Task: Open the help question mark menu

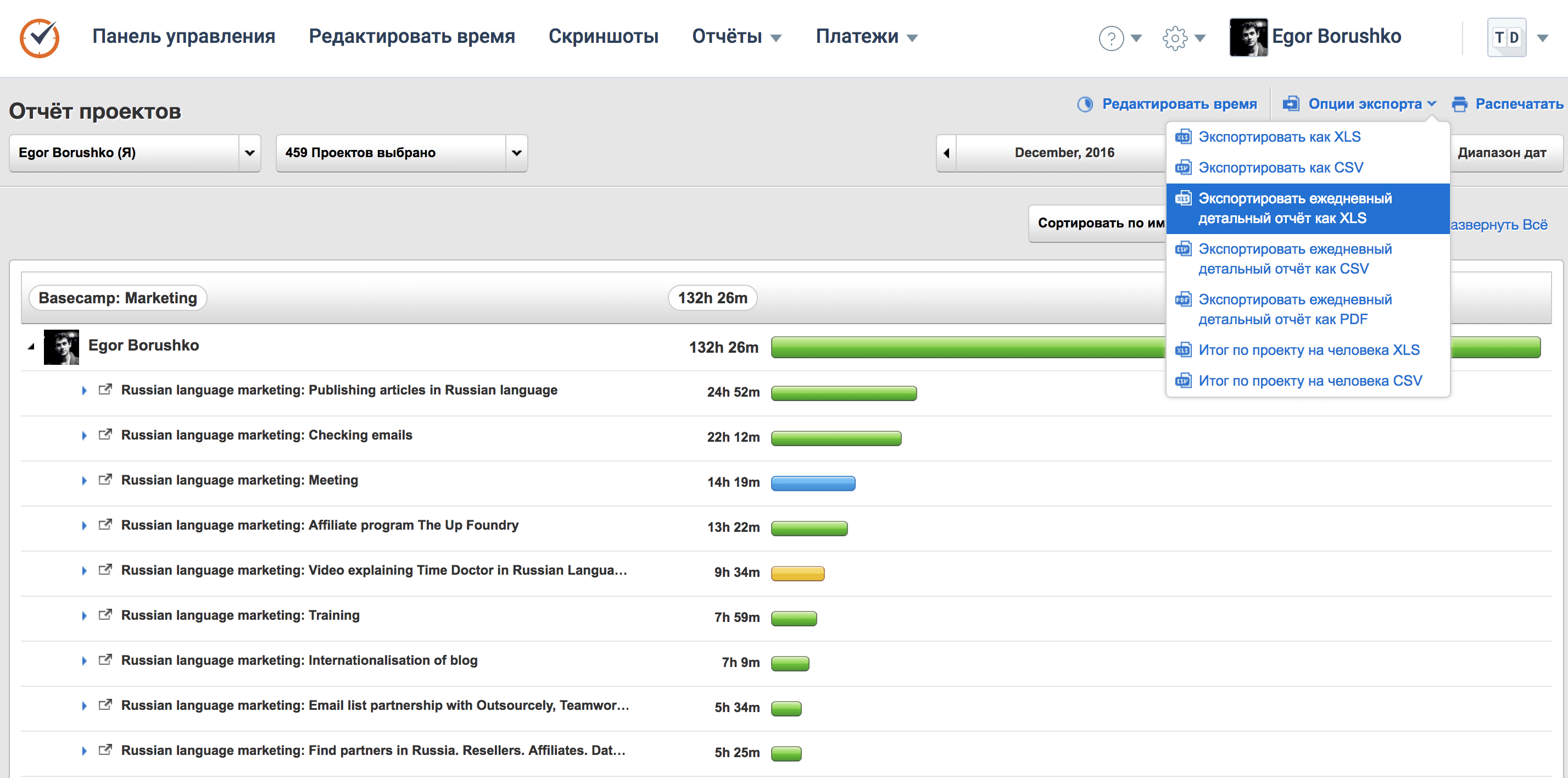Action: coord(1111,38)
